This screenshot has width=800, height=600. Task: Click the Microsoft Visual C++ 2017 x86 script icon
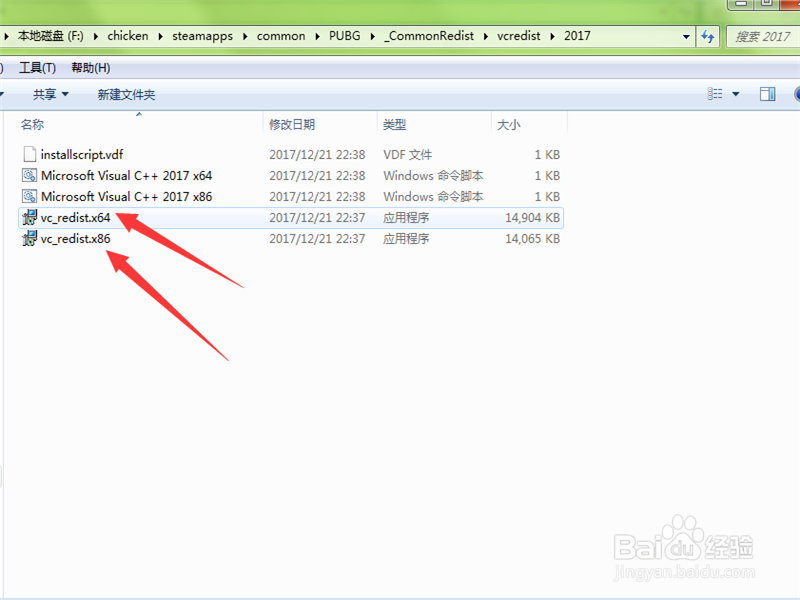coord(30,196)
